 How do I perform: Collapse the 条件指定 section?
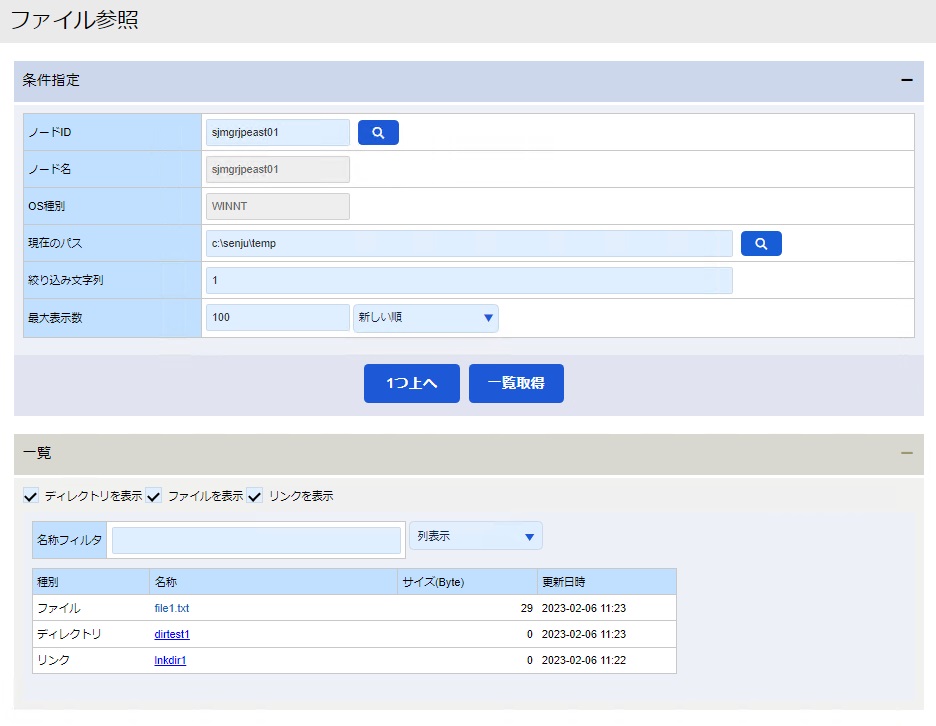907,80
